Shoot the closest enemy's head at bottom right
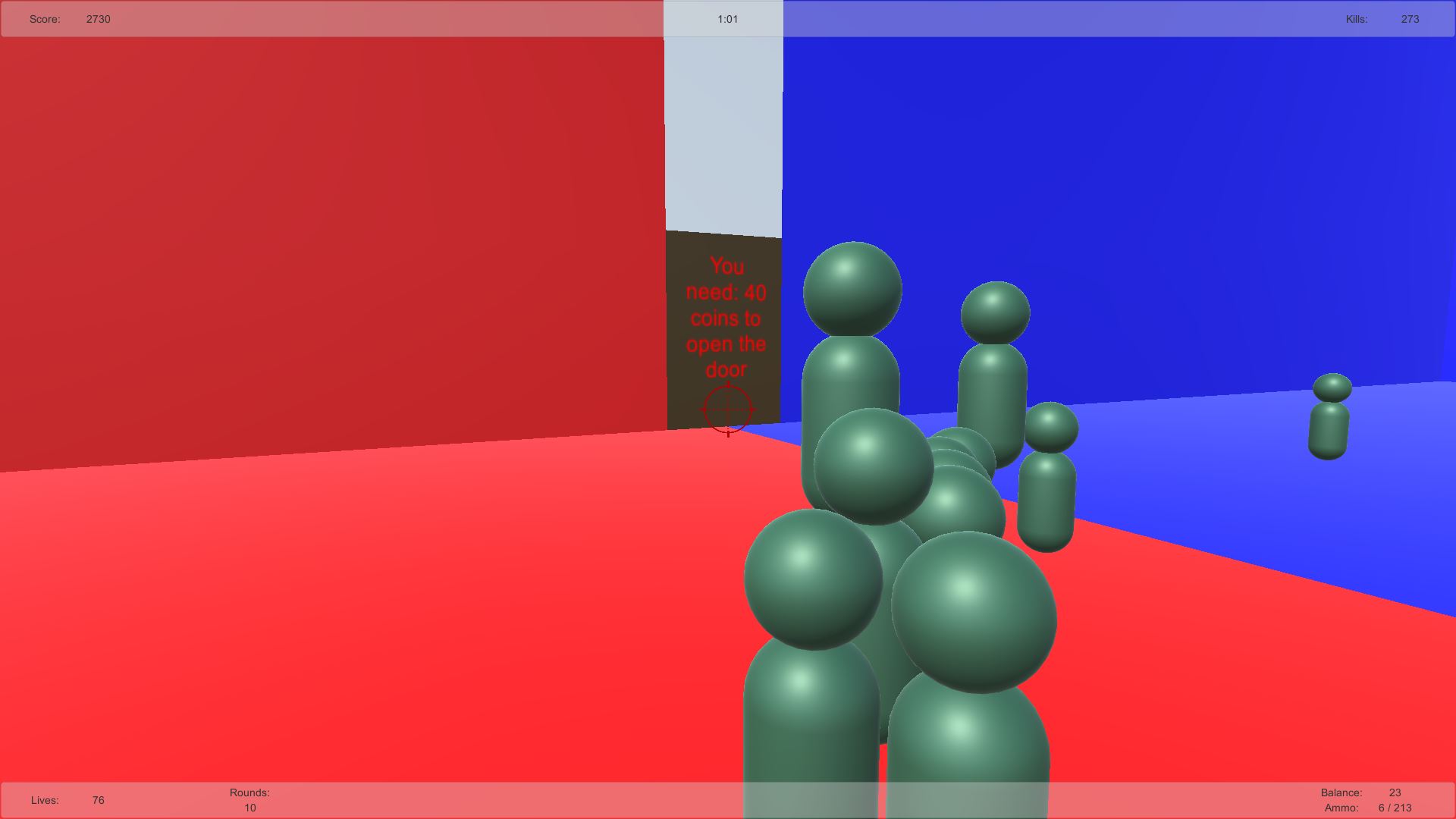 click(x=974, y=611)
